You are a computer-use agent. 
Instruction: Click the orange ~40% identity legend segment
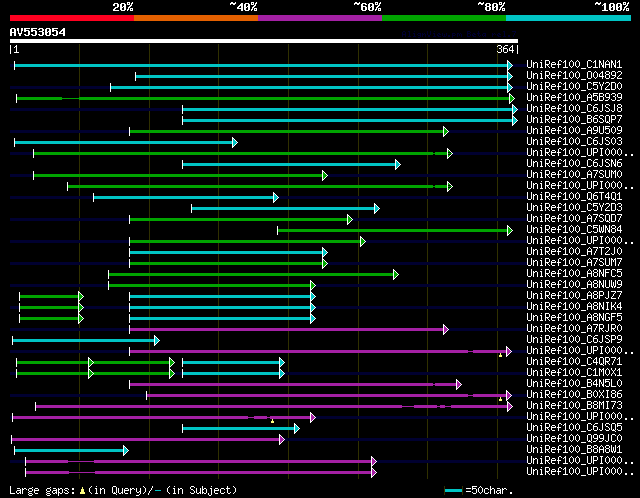tap(196, 18)
